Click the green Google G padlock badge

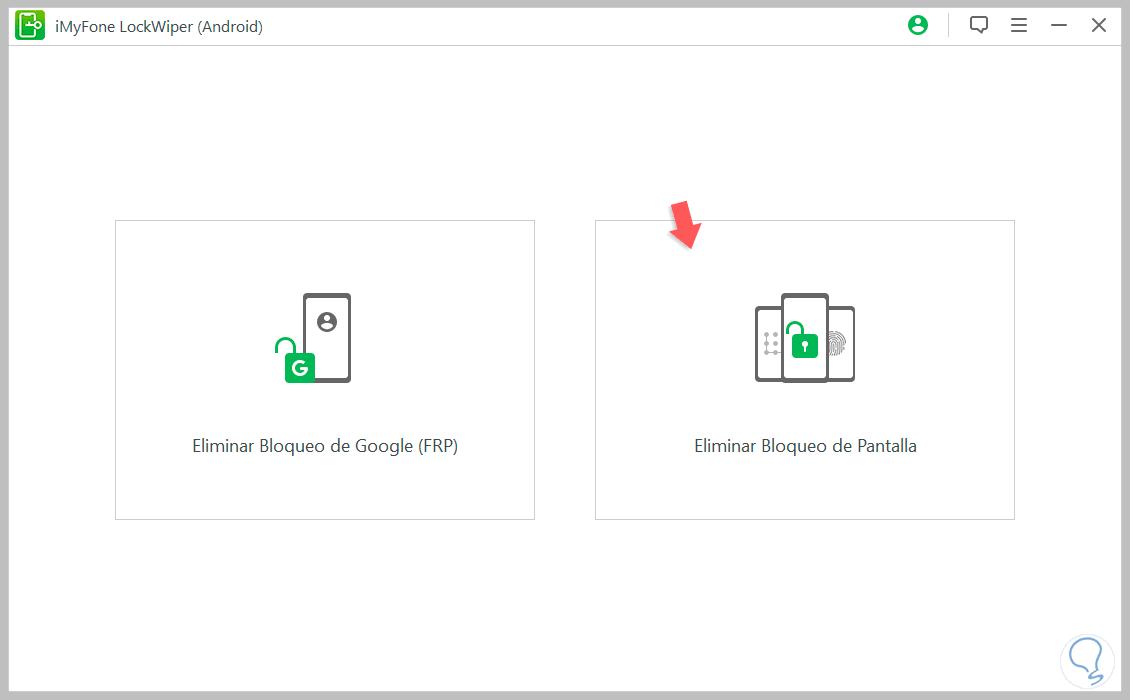(x=297, y=365)
